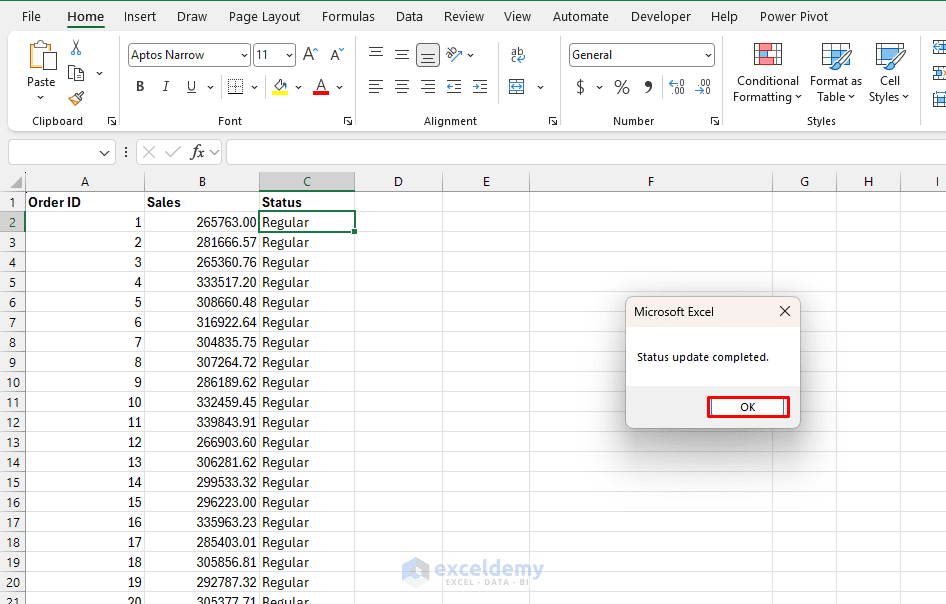
Task: Cut selection with the scissors icon
Action: (x=76, y=47)
